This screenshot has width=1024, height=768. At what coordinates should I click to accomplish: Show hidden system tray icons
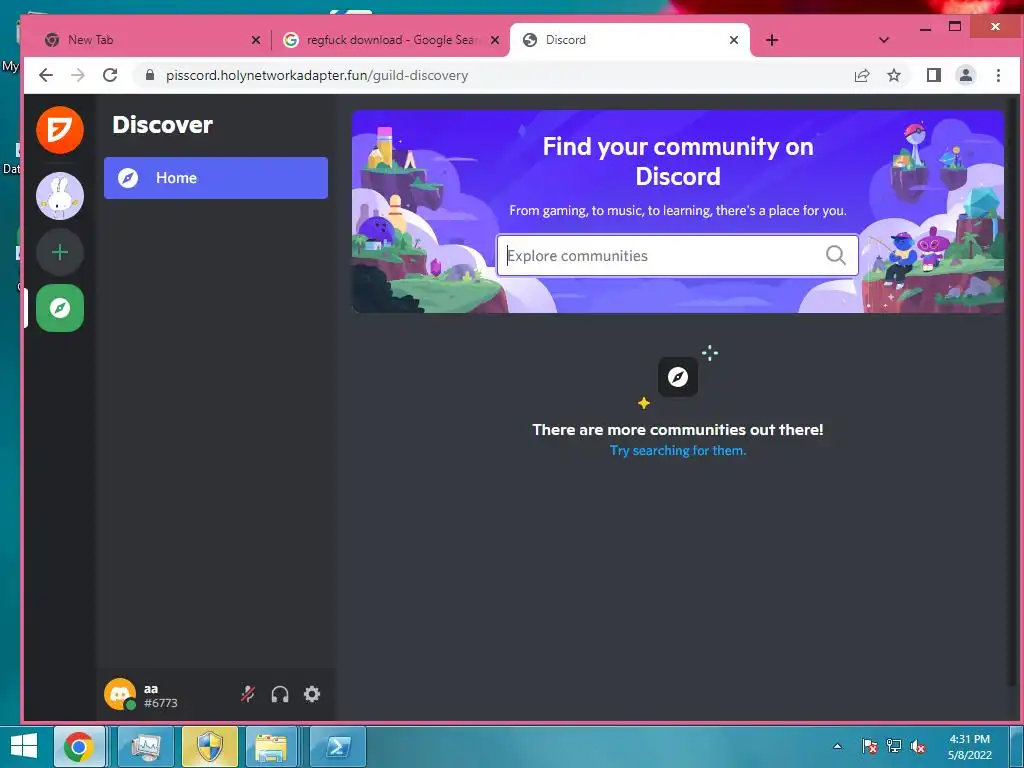837,746
